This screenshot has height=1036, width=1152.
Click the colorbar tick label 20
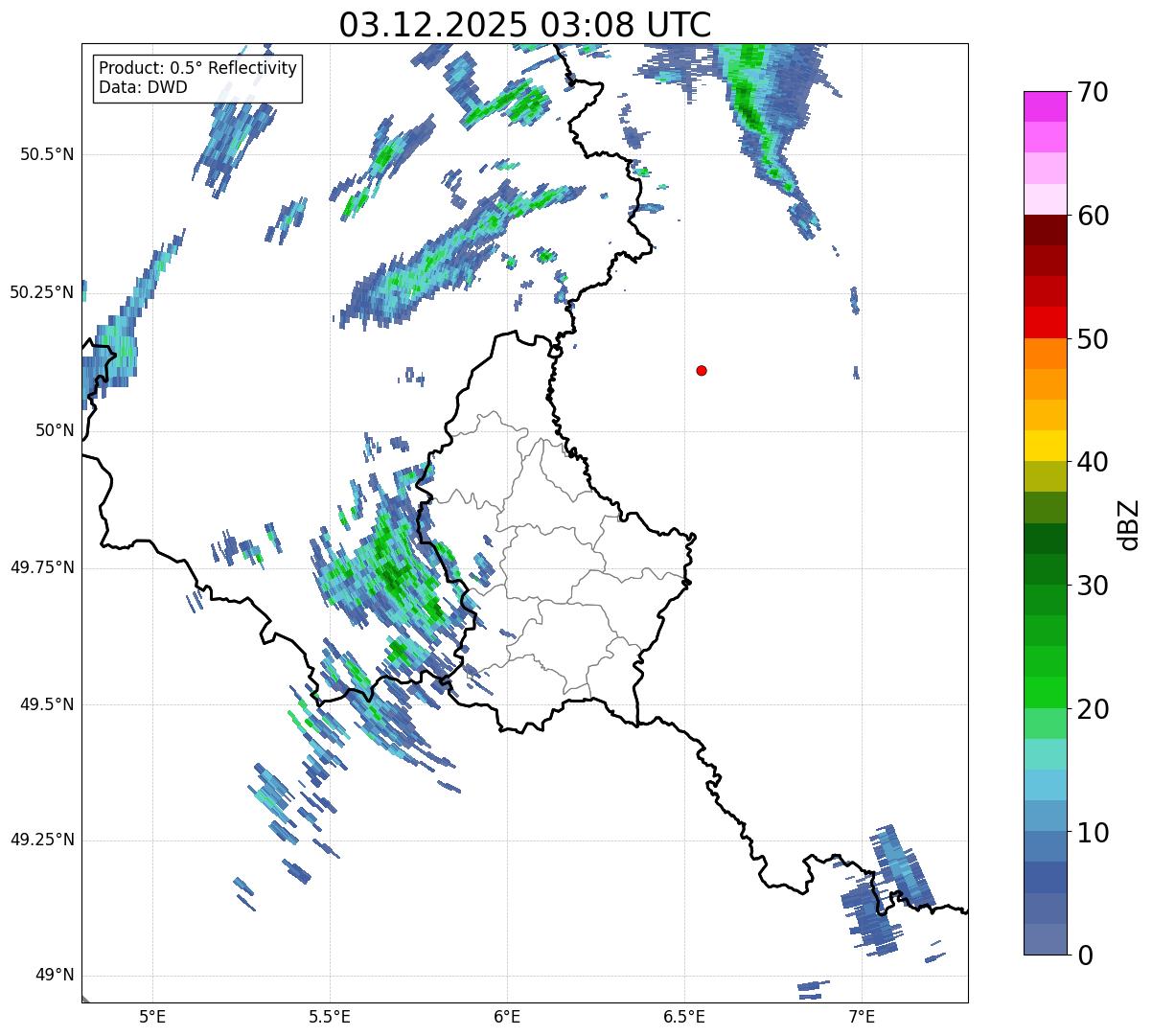(1093, 709)
